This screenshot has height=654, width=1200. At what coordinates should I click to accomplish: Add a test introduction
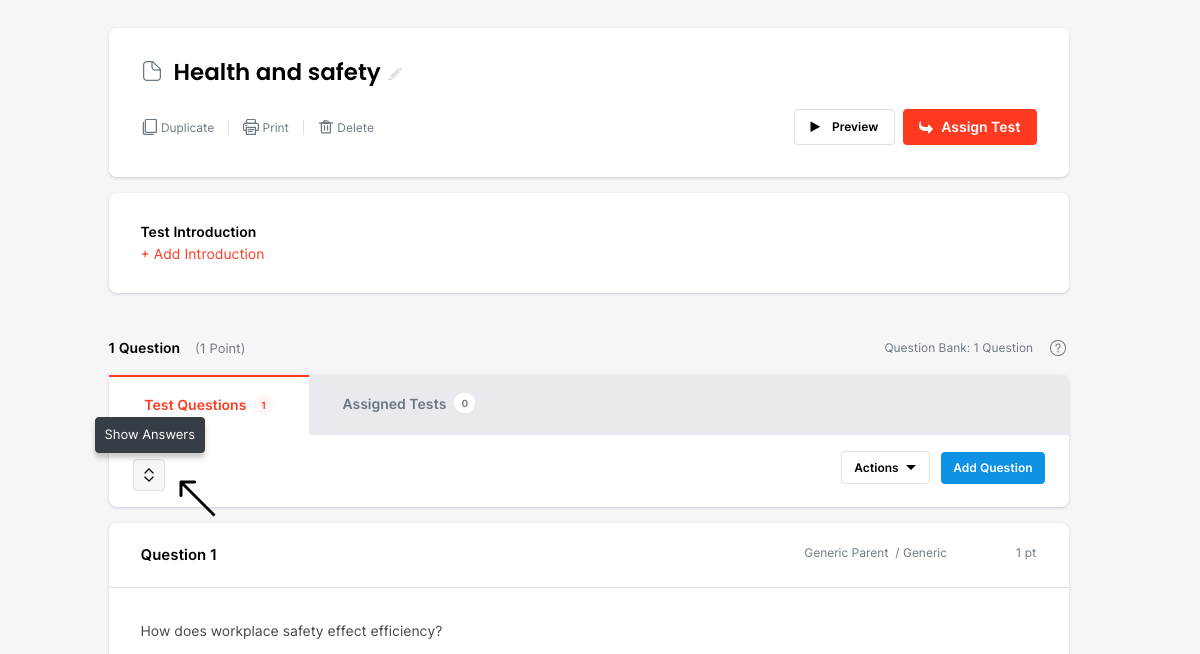(x=203, y=254)
